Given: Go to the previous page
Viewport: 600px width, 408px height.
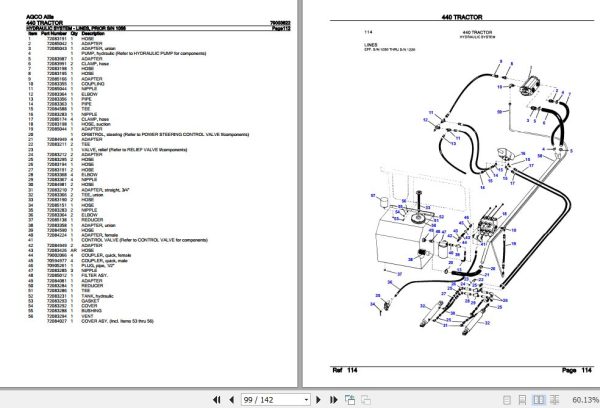Looking at the screenshot, I should coord(232,400).
